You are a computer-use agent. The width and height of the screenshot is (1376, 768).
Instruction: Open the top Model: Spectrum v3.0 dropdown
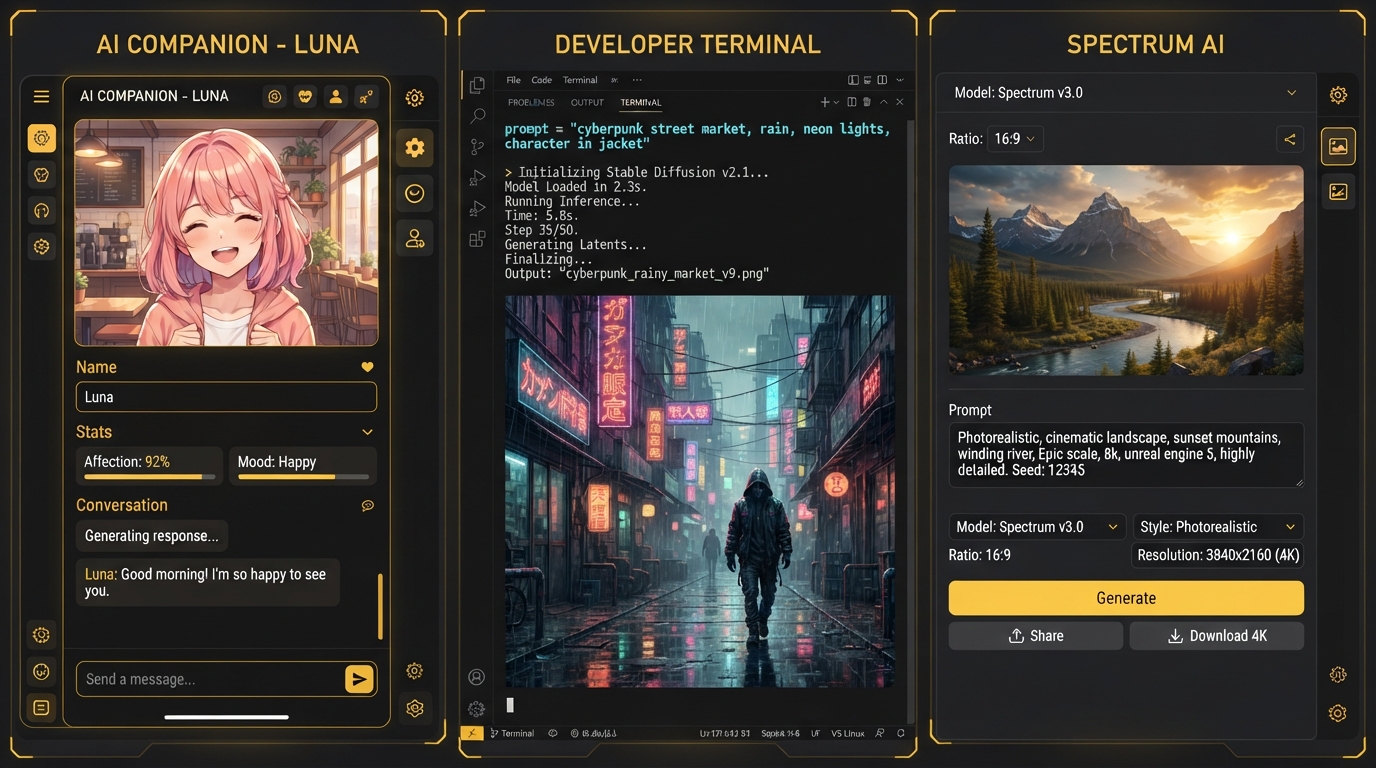point(1125,93)
